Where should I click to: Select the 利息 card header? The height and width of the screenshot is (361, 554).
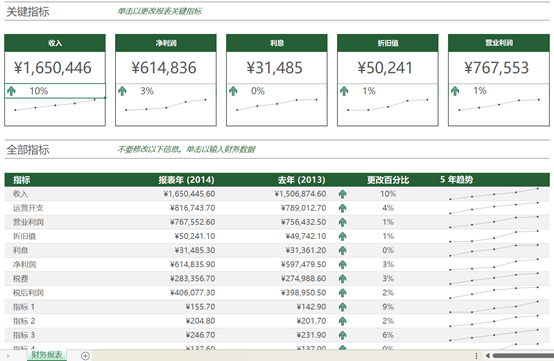click(277, 43)
